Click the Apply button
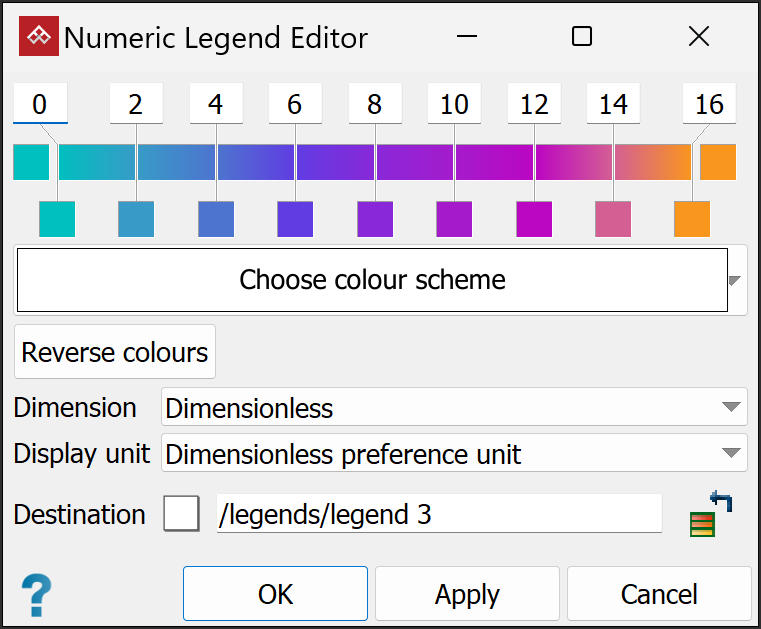This screenshot has height=629, width=761. pyautogui.click(x=467, y=594)
